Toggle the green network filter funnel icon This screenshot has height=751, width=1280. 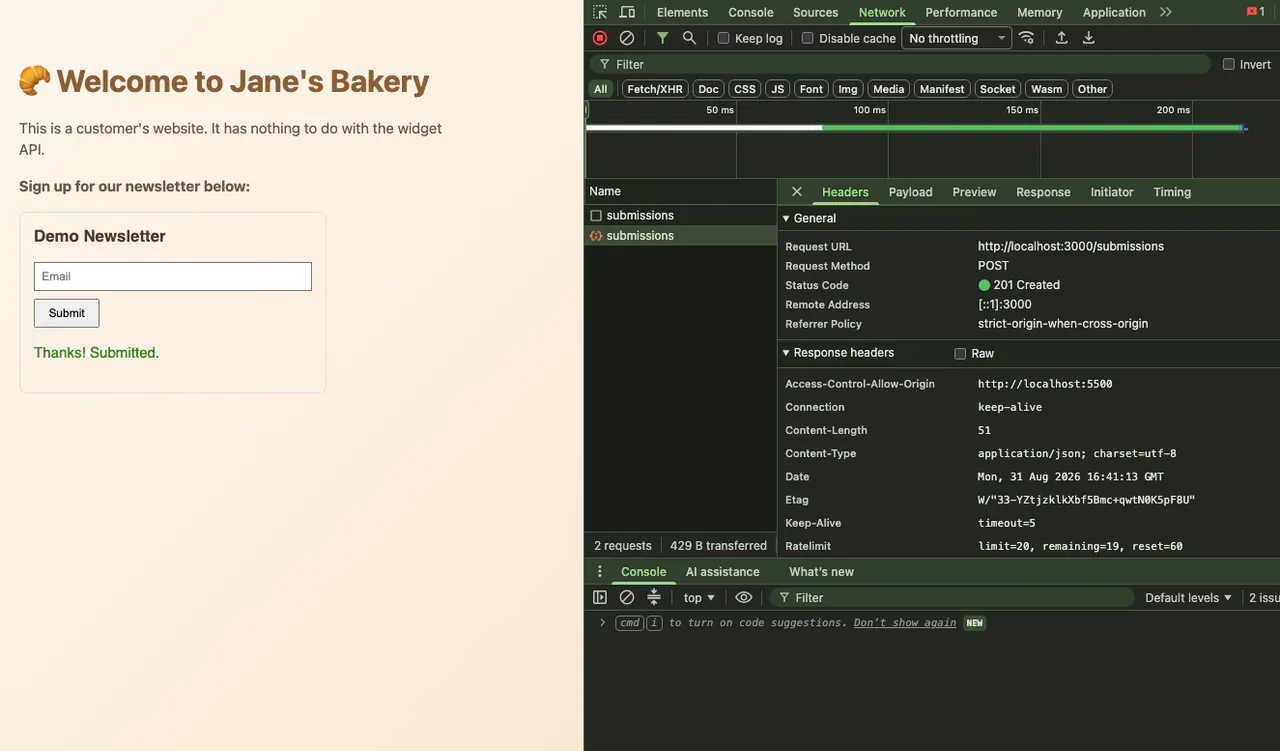(x=662, y=38)
